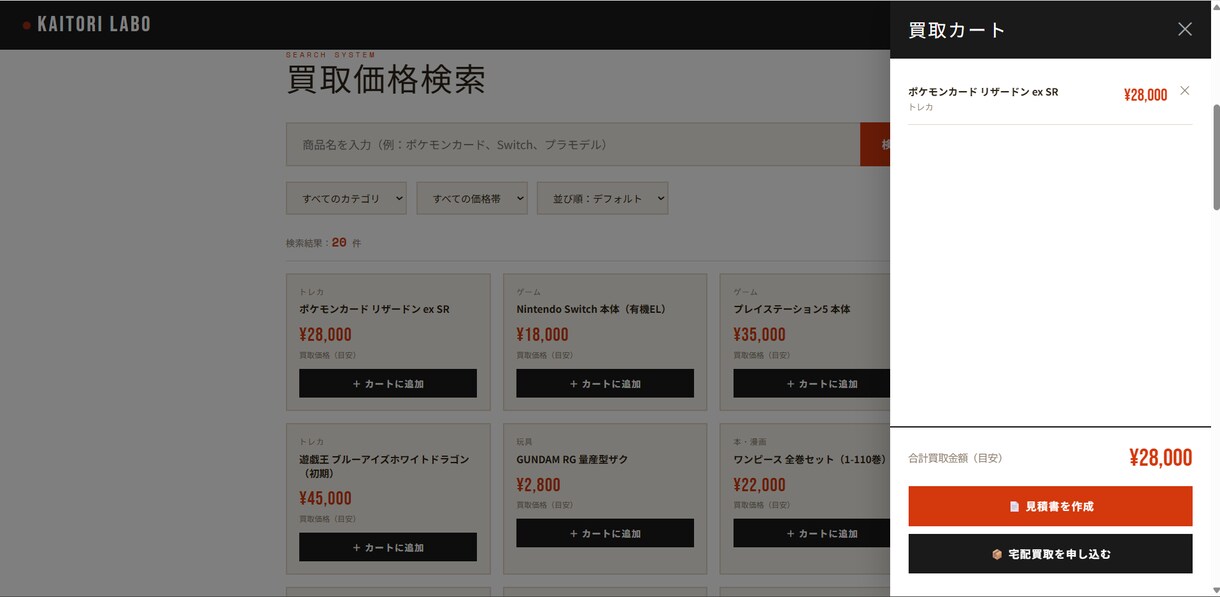Click the ¥18,000 price on Nintendo Switch
The height and width of the screenshot is (597, 1220).
coord(542,334)
